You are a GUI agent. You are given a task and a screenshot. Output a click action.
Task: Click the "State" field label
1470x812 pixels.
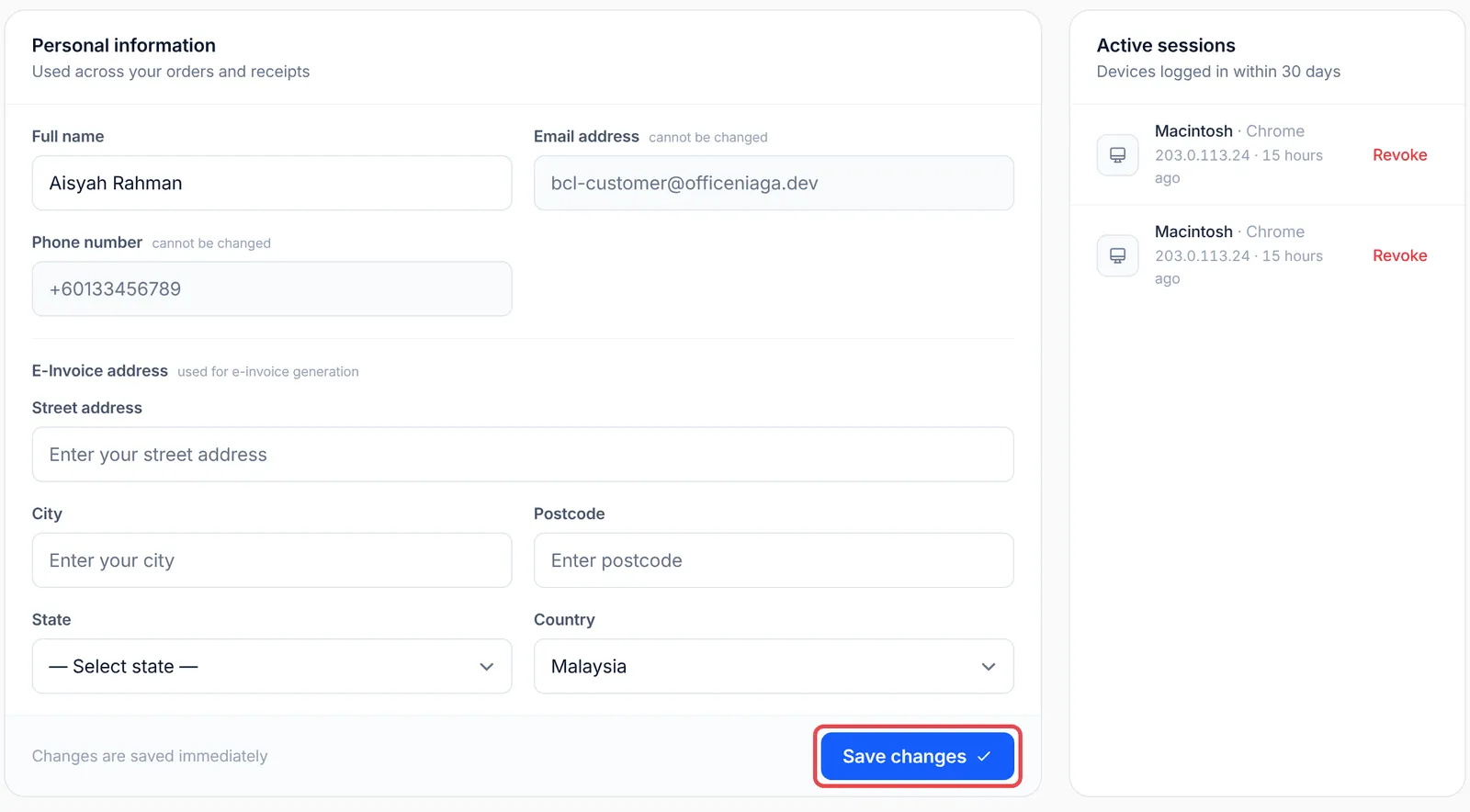tap(51, 620)
